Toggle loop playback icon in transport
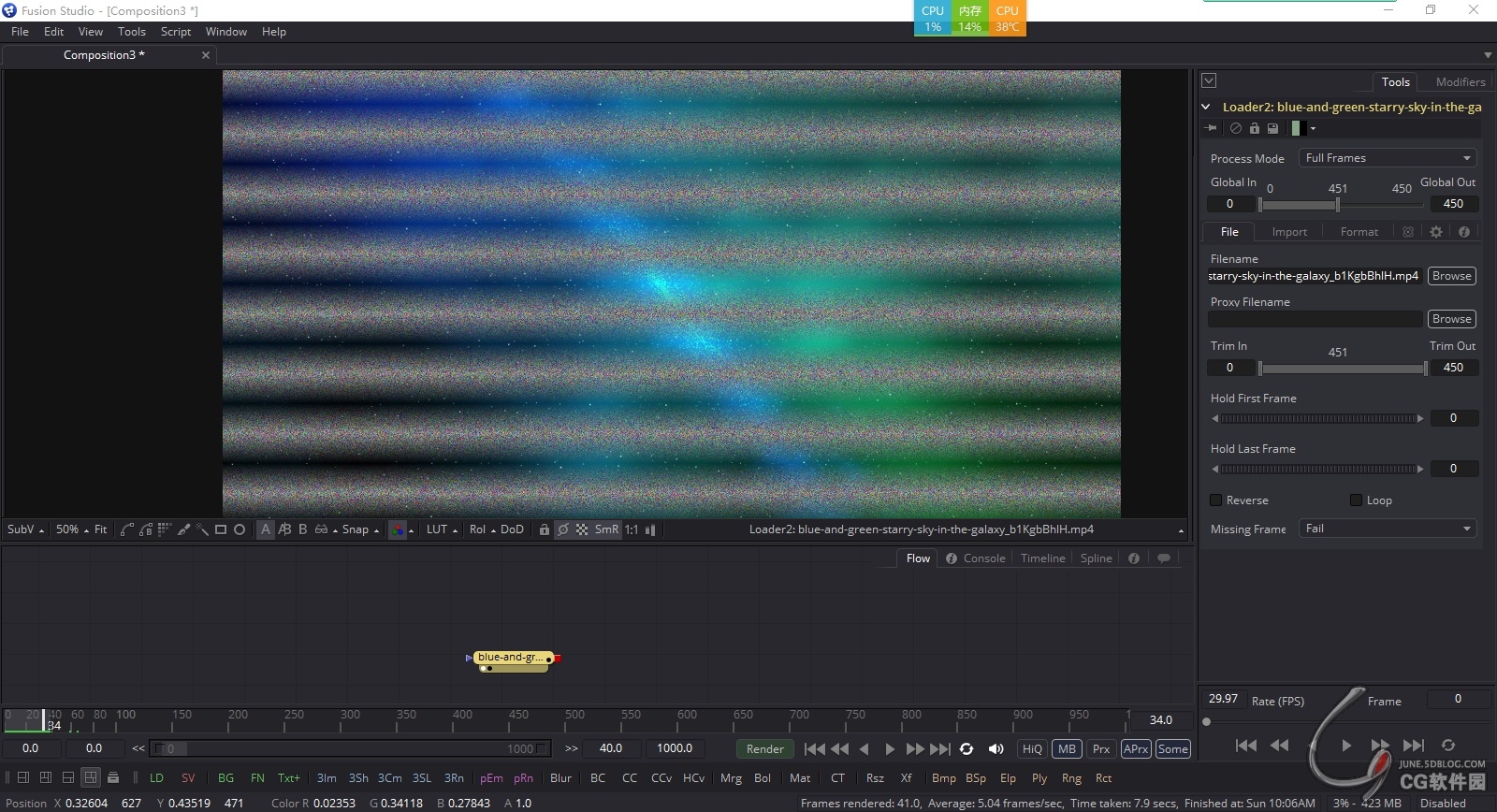Viewport: 1497px width, 812px height. point(967,749)
